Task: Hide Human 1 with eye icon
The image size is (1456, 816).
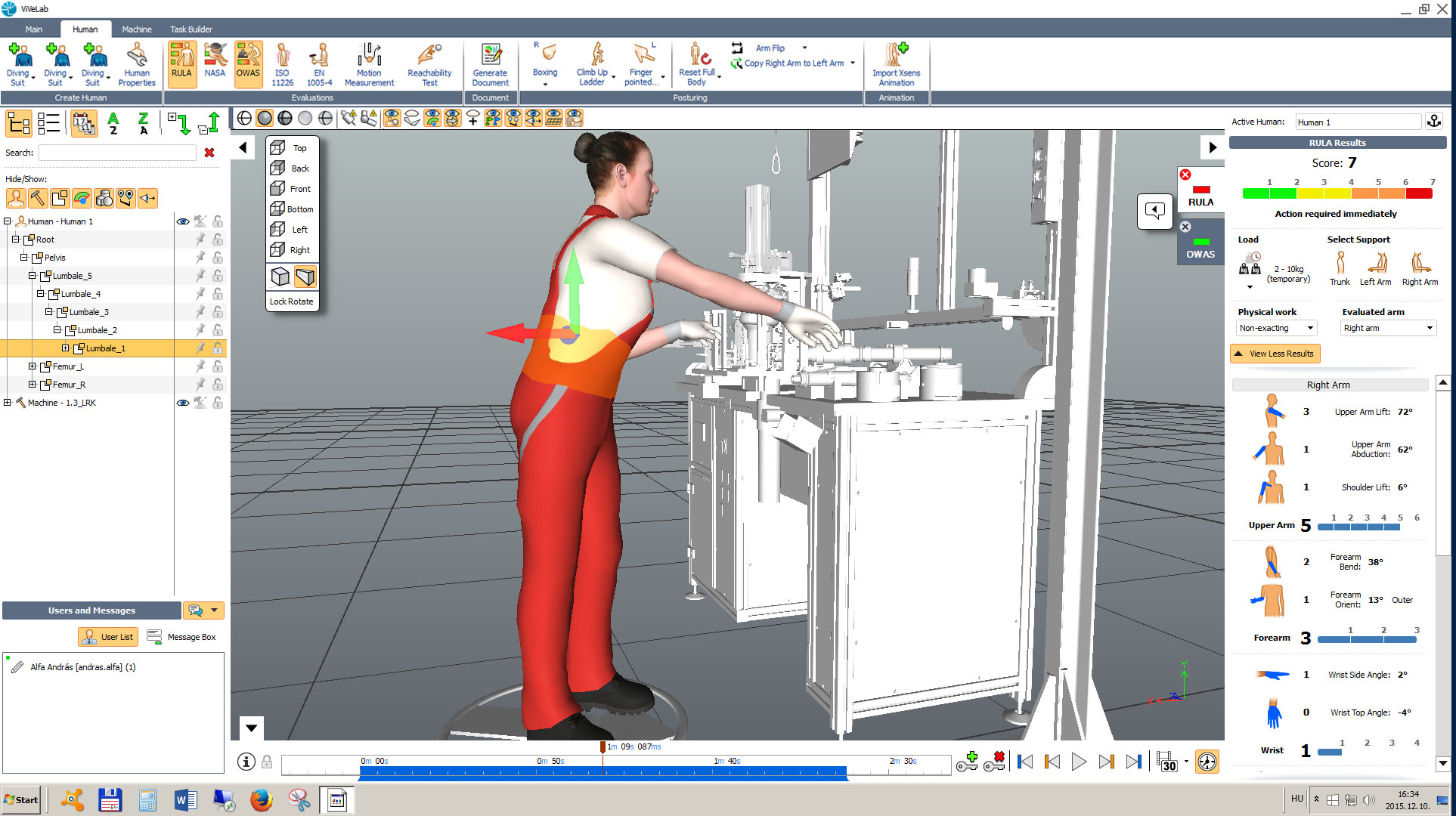Action: 183,221
